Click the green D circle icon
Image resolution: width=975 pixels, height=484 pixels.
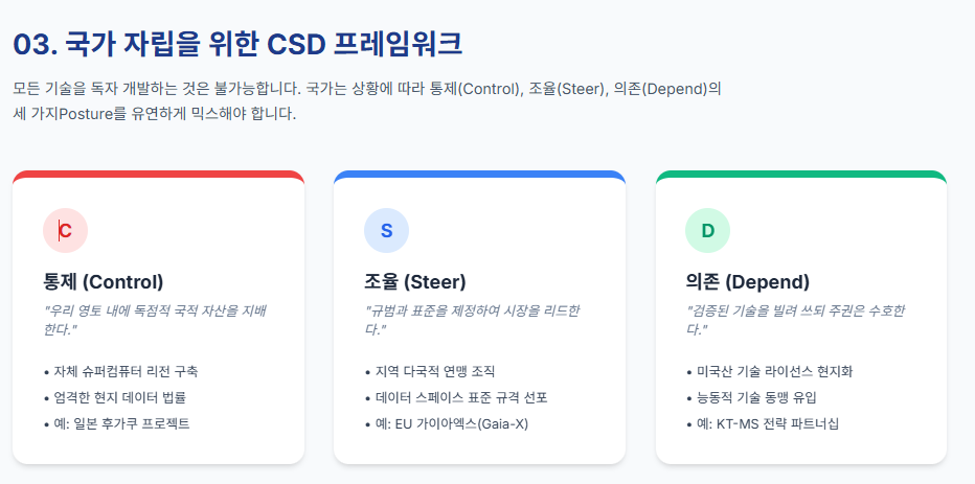pos(708,230)
